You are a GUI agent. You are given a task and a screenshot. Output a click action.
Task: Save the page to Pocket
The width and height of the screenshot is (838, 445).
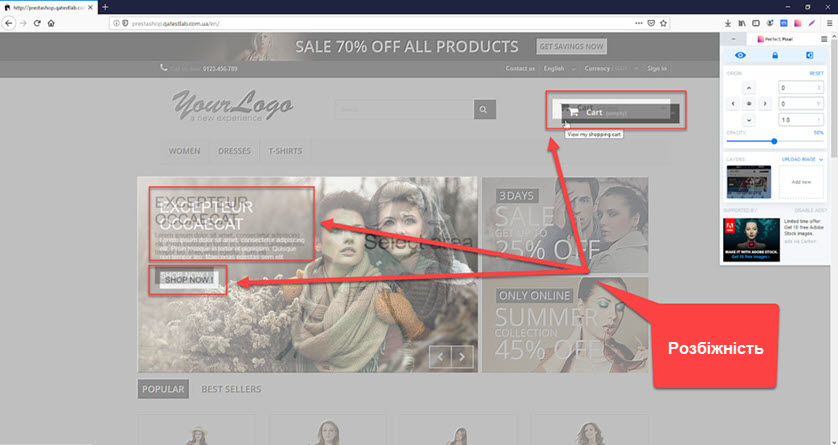click(651, 24)
